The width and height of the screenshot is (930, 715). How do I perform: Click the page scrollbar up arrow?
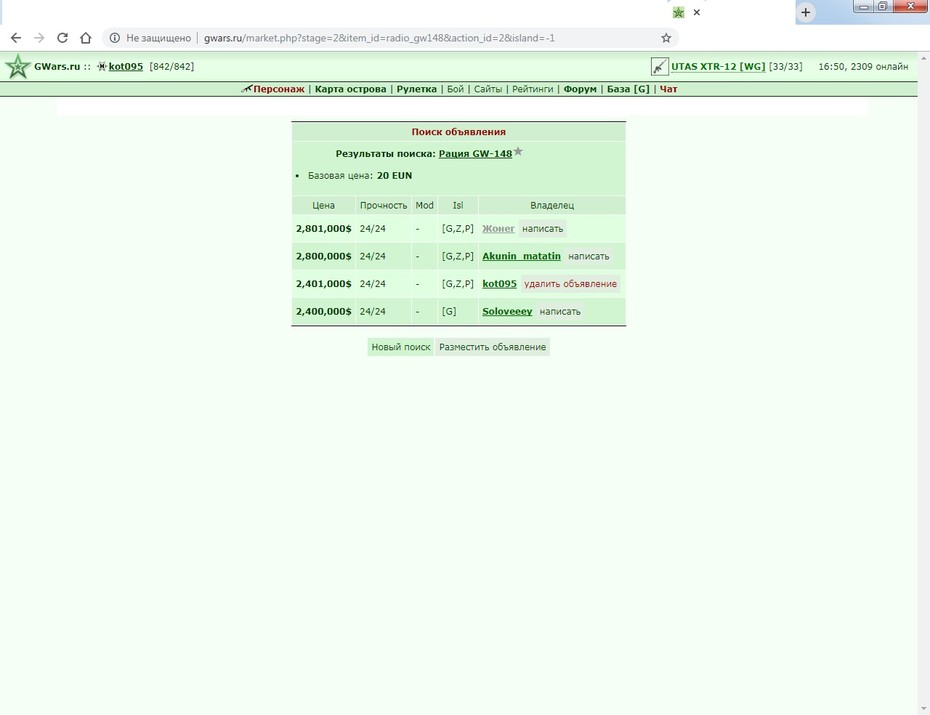[x=923, y=59]
